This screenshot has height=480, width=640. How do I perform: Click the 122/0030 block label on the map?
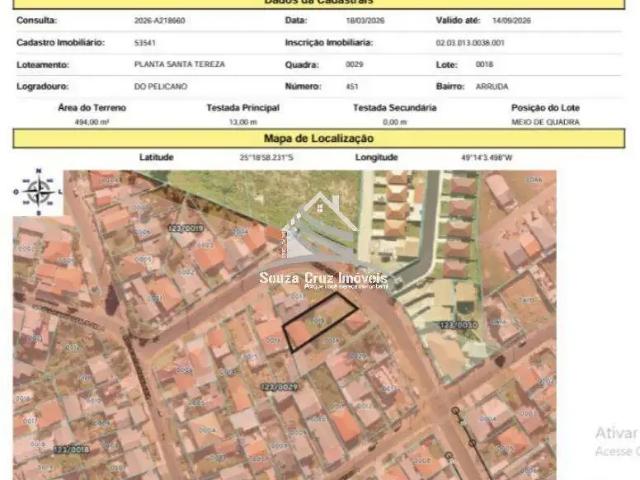(x=459, y=325)
